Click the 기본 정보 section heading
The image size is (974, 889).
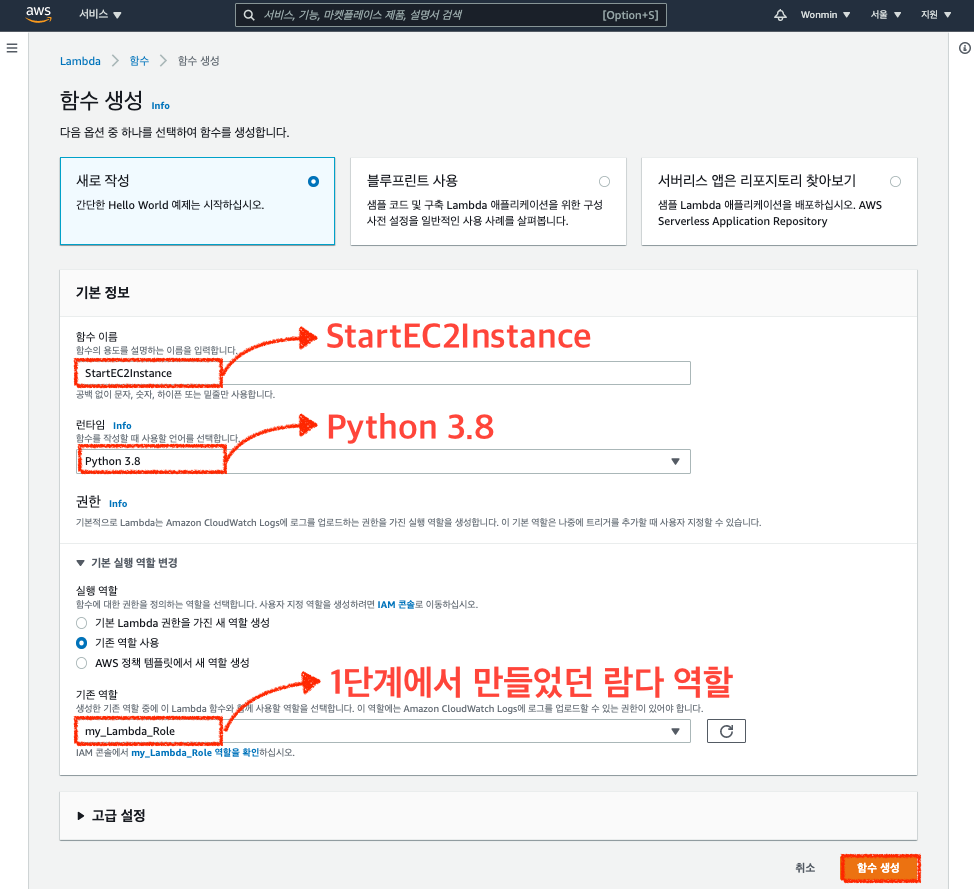pyautogui.click(x=102, y=293)
